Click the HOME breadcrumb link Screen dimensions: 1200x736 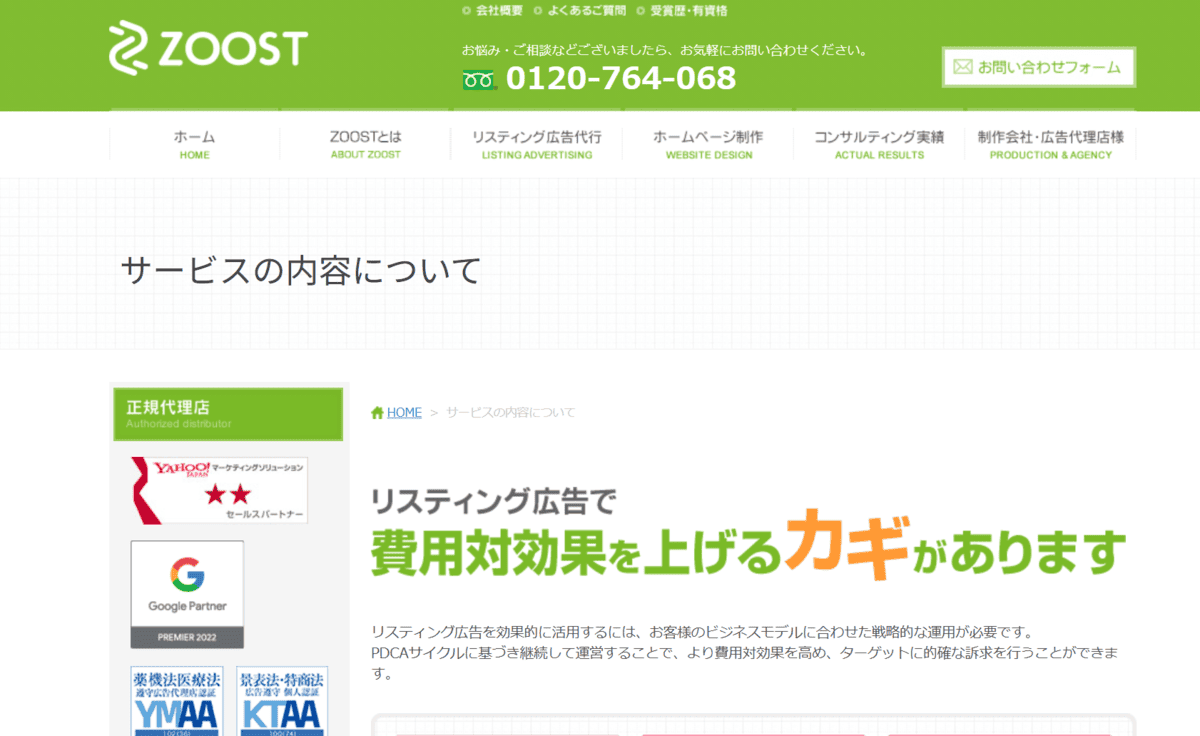point(404,413)
